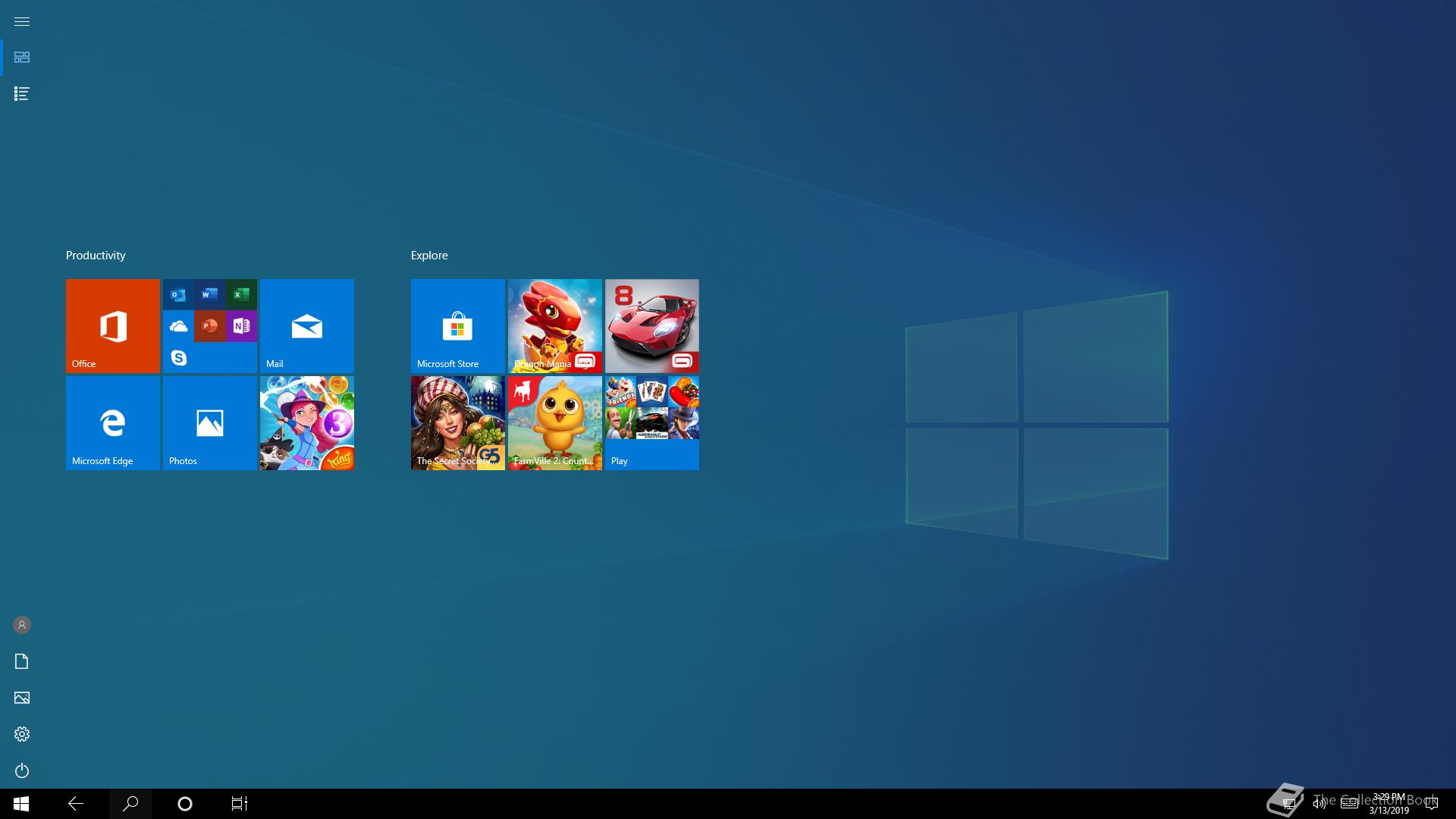The width and height of the screenshot is (1456, 819).
Task: Open the Office tile
Action: (x=113, y=326)
